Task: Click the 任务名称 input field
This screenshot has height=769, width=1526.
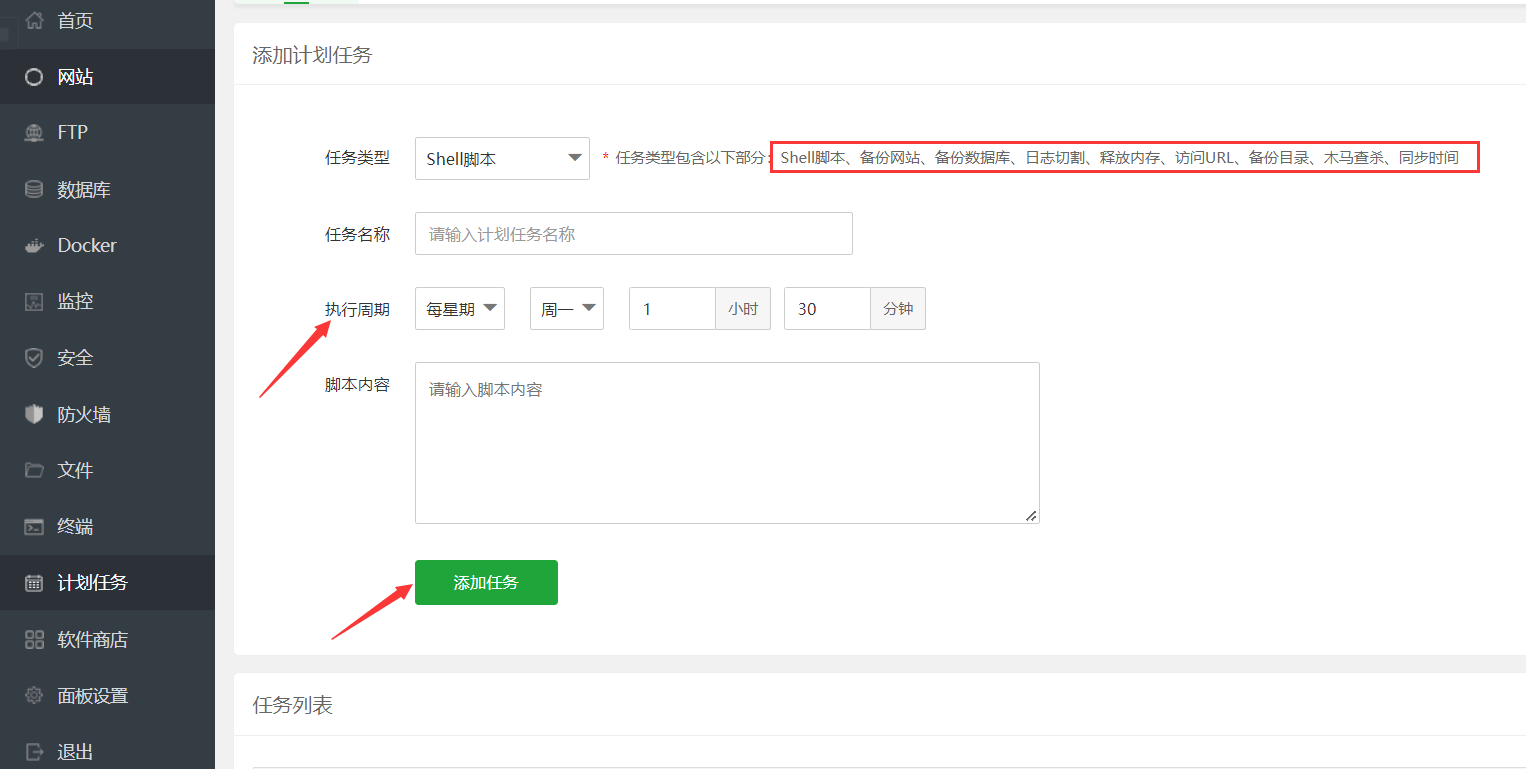Action: [633, 234]
